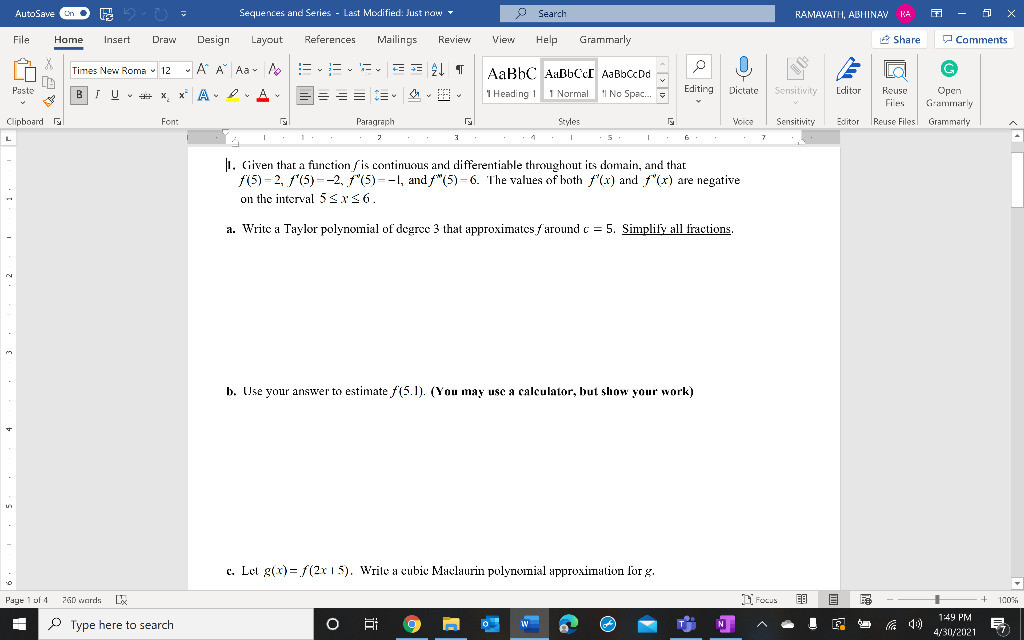Click the Sort A-Z icon
Screen dimensions: 1024x640
(x=438, y=70)
